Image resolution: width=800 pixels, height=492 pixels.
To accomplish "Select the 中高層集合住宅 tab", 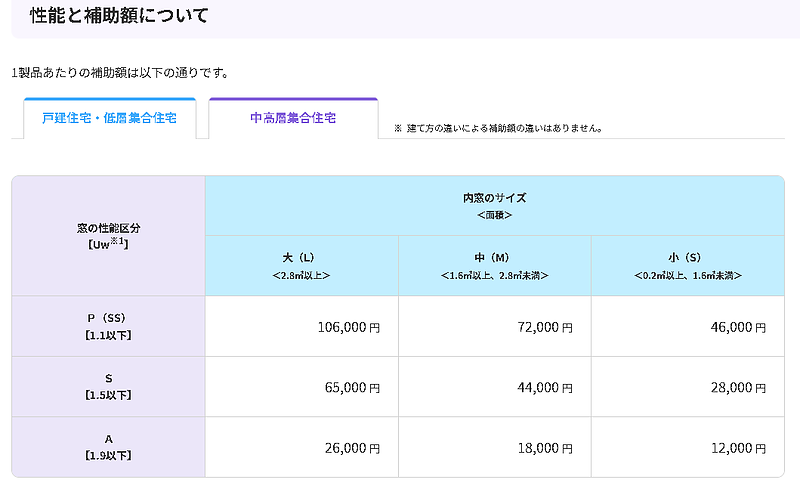I will [x=293, y=118].
